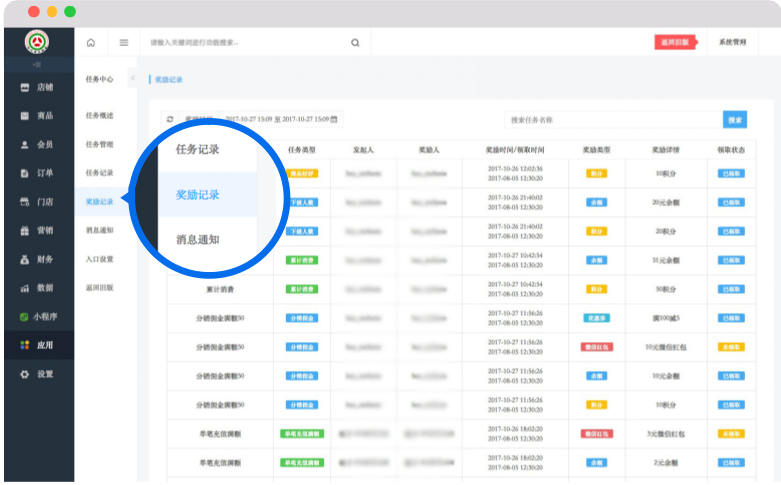Viewport: 781px width, 485px height.
Task: Click the blue 搜索 button
Action: coord(735,120)
